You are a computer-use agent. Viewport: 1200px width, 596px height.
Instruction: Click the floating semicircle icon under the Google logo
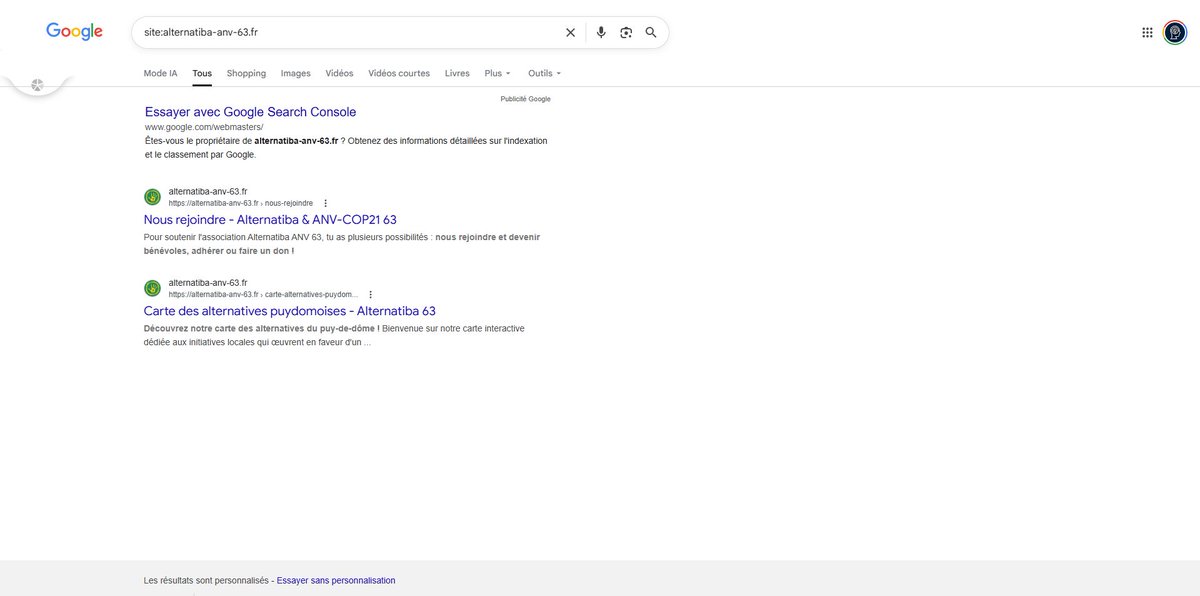coord(37,86)
